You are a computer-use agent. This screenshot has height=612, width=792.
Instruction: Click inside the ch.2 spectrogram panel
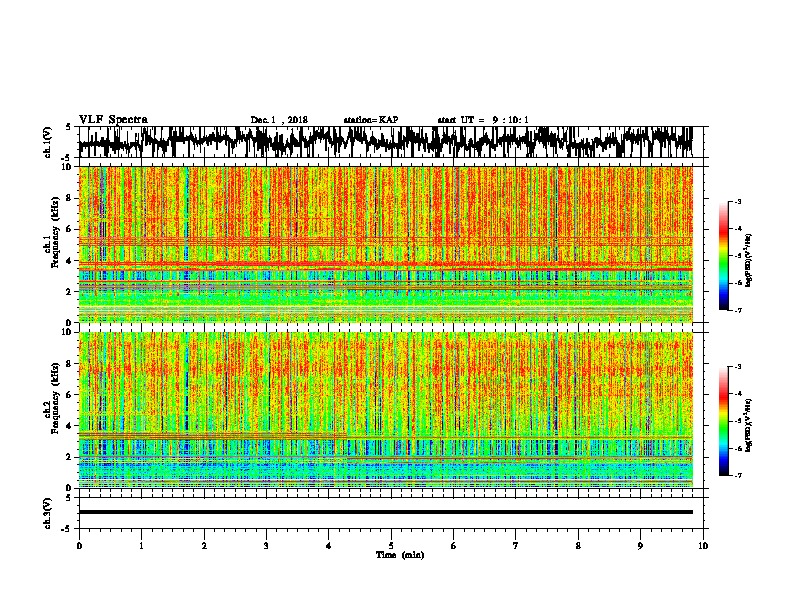coord(385,410)
